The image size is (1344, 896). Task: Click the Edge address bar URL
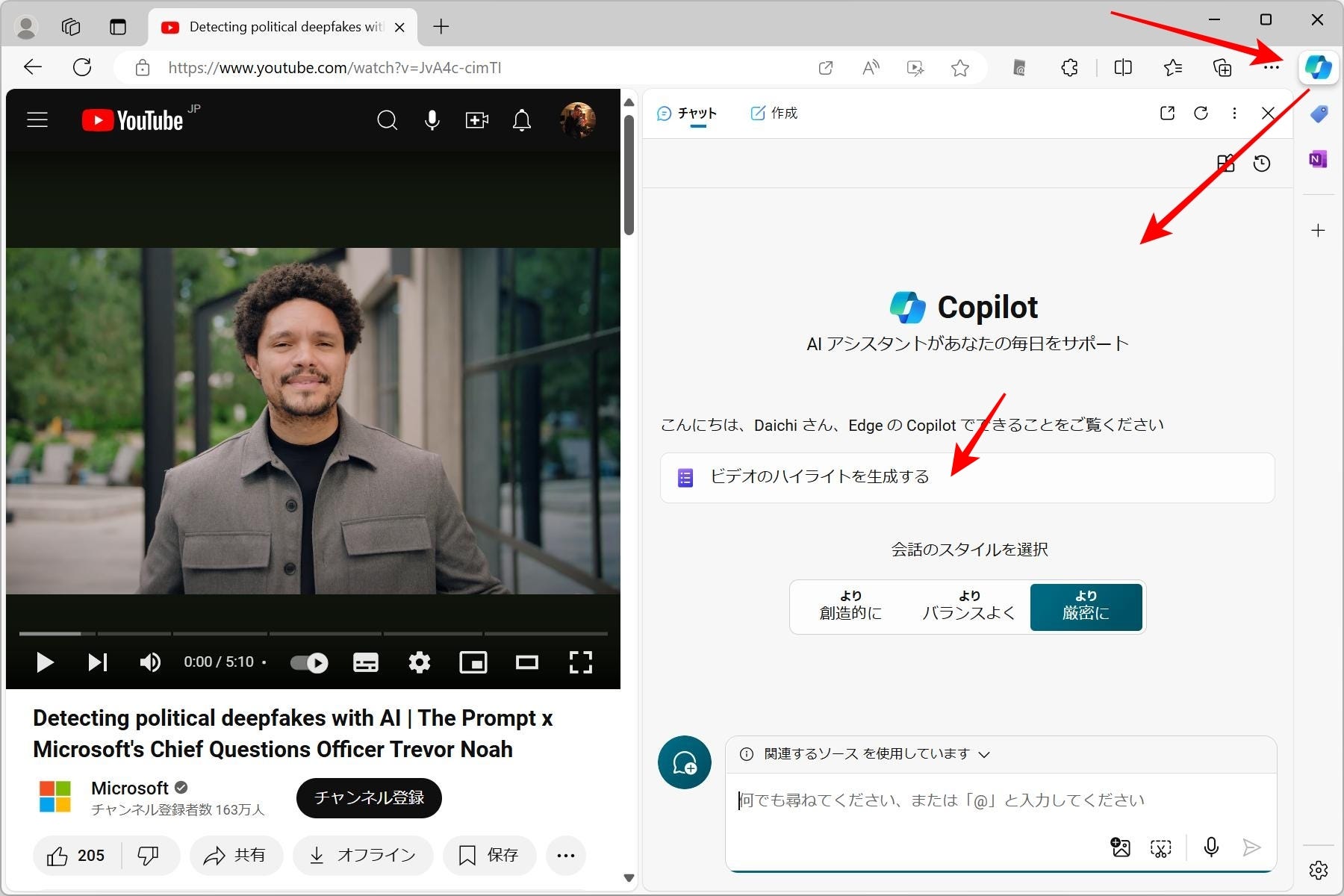pos(335,68)
